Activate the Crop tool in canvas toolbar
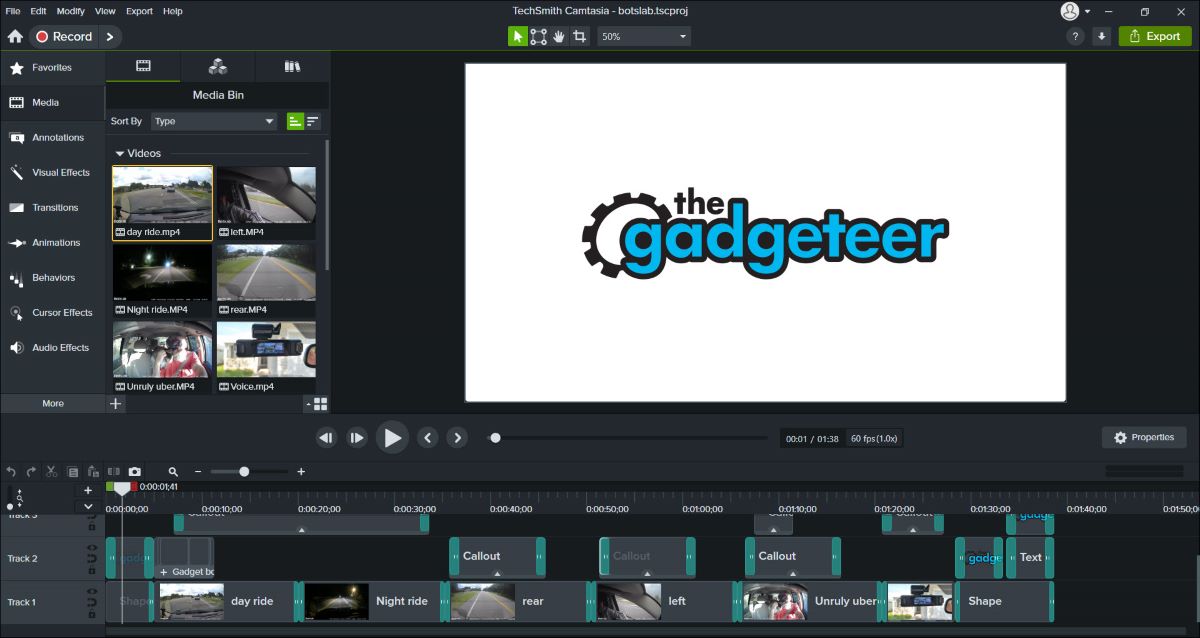Viewport: 1200px width, 638px height. pos(579,36)
